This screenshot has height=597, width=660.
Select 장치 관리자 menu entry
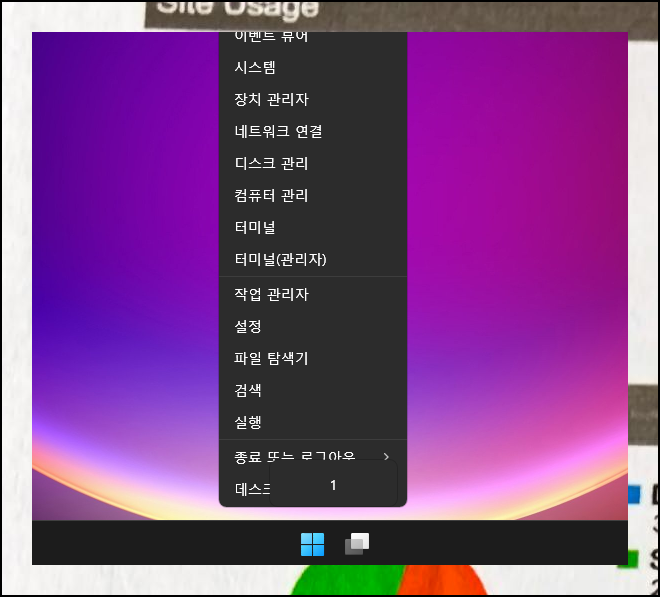coord(313,99)
